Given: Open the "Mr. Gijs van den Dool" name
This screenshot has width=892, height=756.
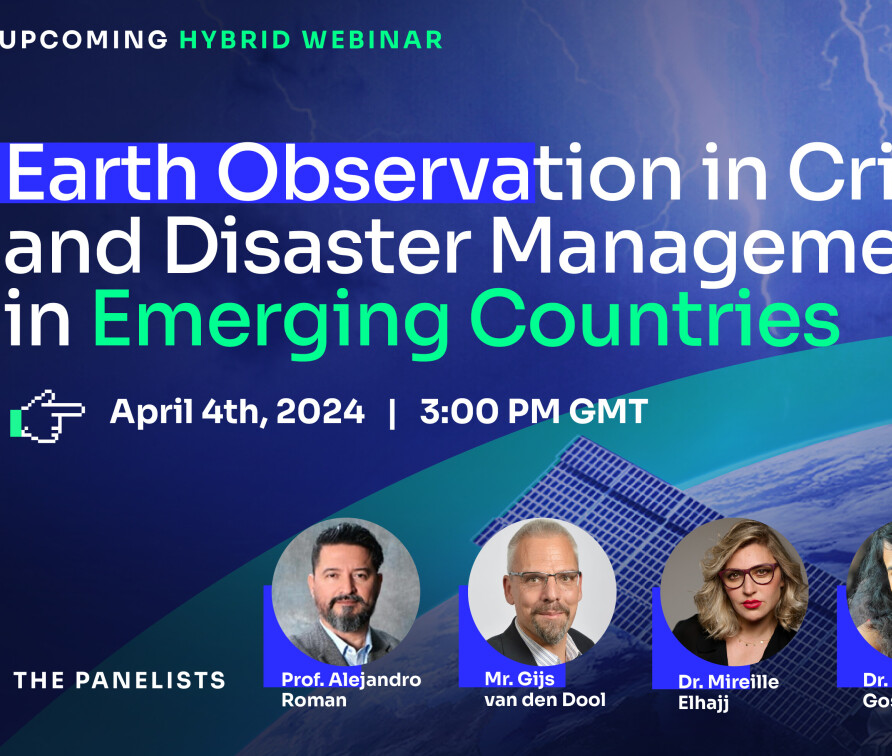Looking at the screenshot, I should [x=544, y=689].
